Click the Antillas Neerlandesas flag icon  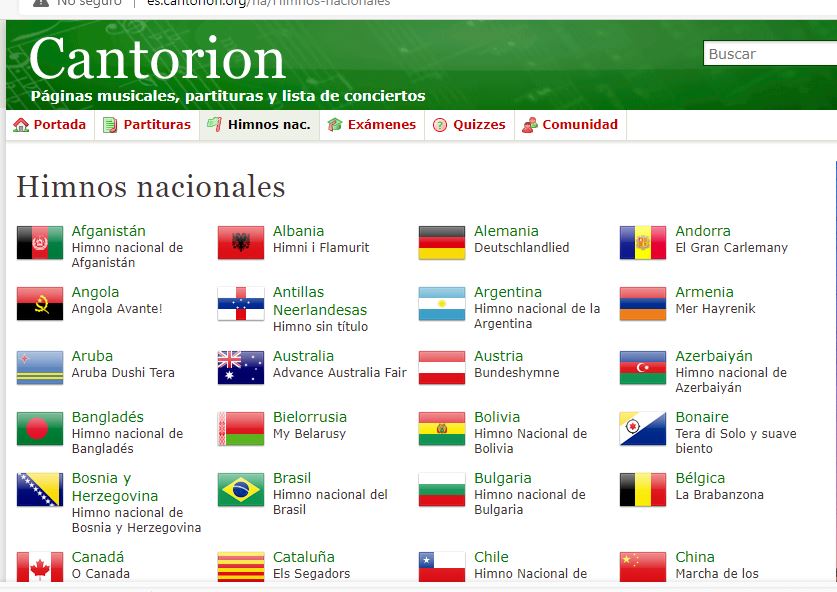coord(241,304)
